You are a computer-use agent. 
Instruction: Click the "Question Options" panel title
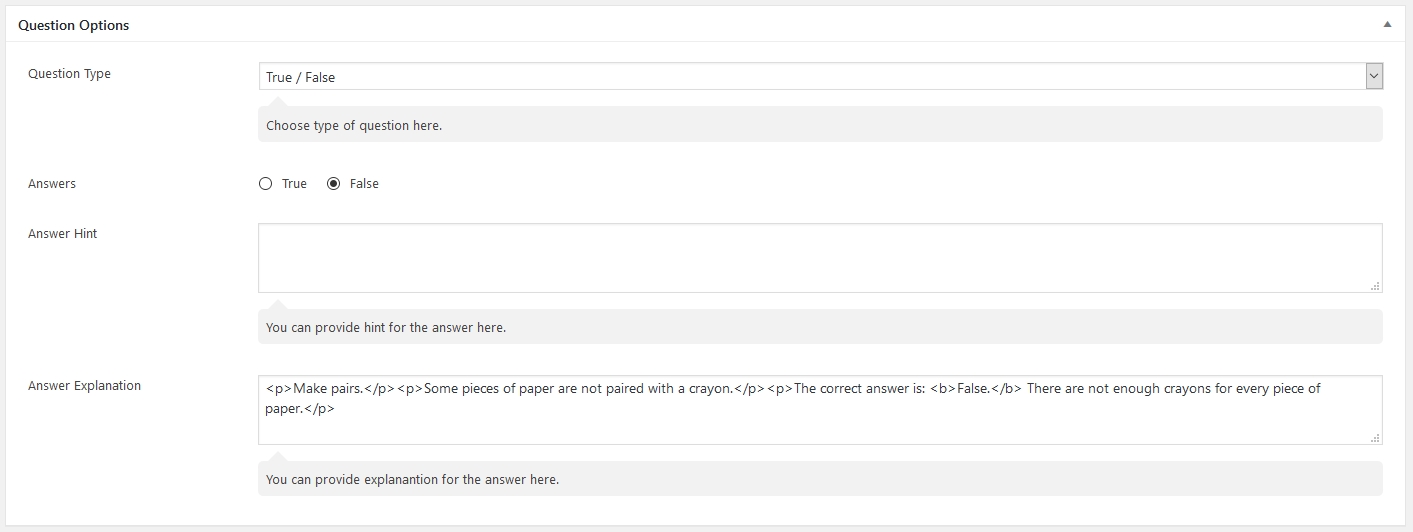(74, 25)
